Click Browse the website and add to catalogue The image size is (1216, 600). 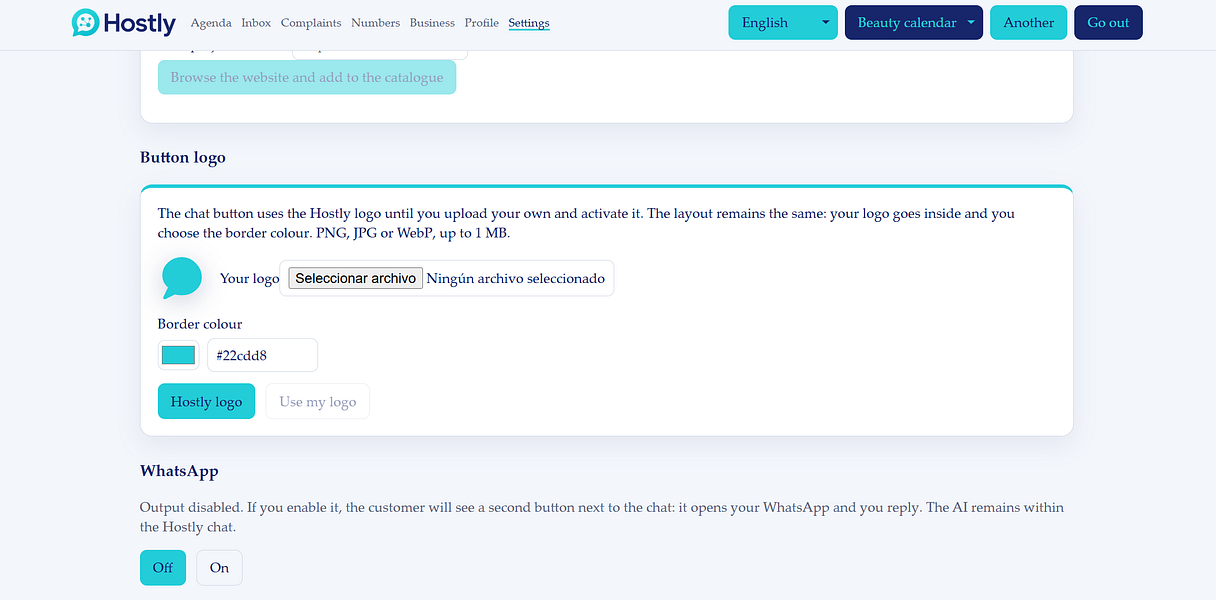[307, 77]
